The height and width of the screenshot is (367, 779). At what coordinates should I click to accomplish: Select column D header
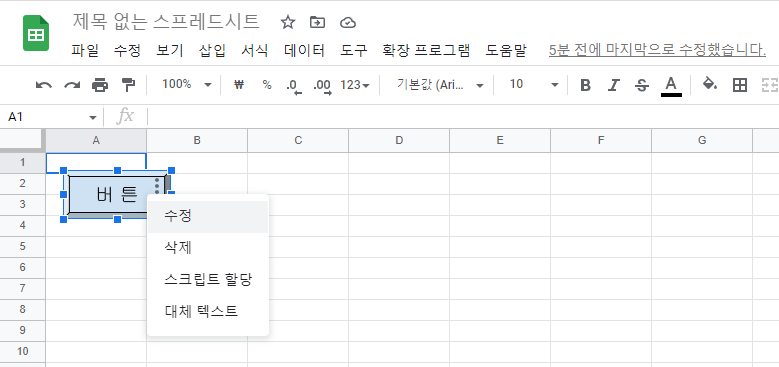[x=399, y=141]
